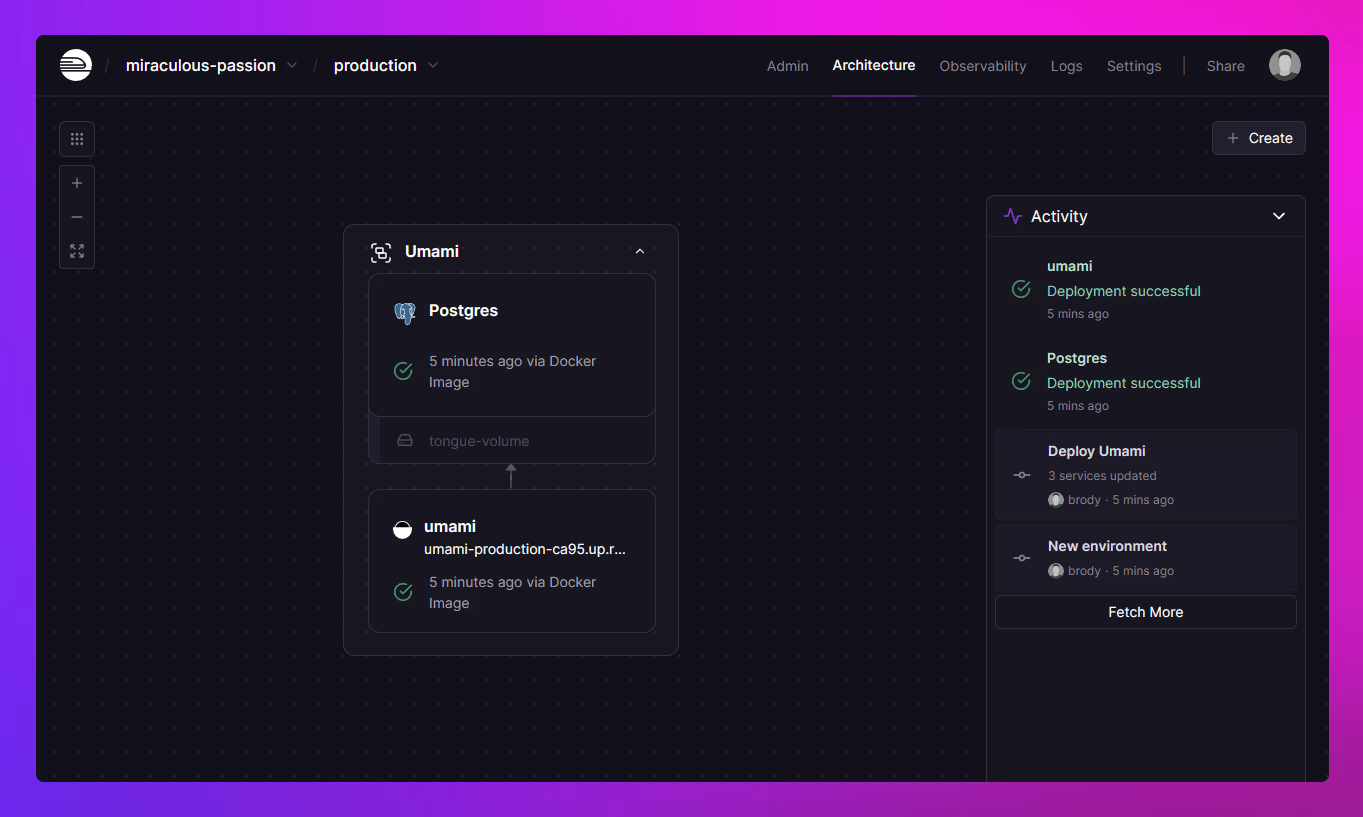Open umami deployment successful activity entry
Image resolution: width=1363 pixels, height=817 pixels.
click(1146, 289)
